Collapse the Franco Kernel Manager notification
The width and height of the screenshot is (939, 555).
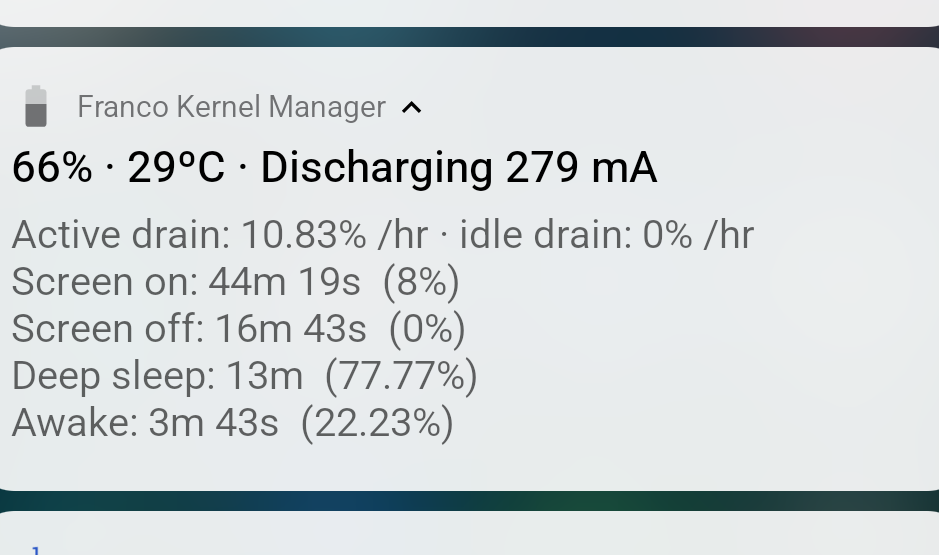(x=411, y=108)
